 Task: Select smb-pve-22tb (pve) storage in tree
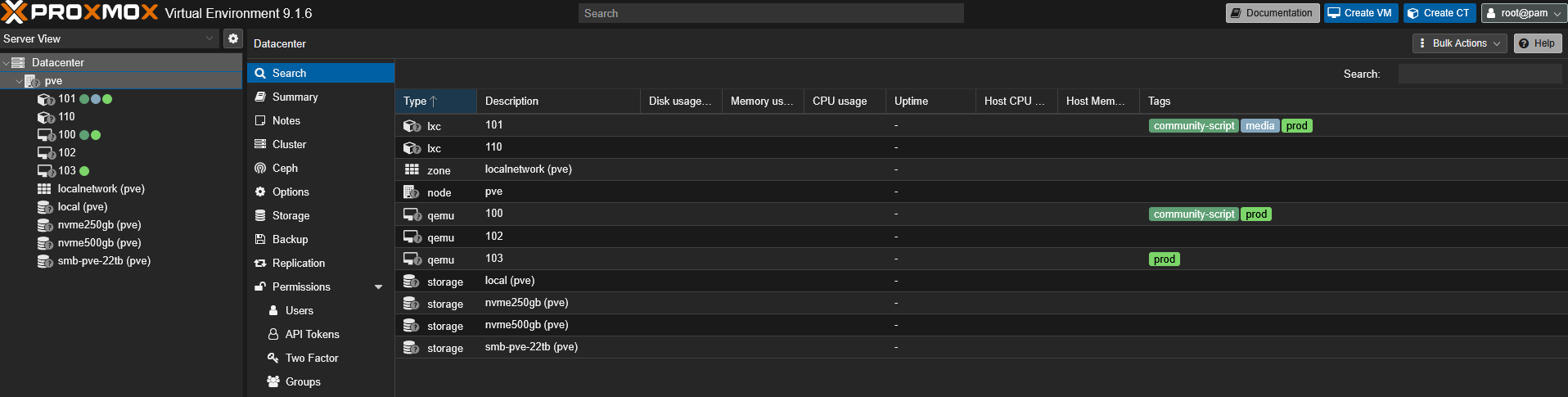(x=104, y=261)
